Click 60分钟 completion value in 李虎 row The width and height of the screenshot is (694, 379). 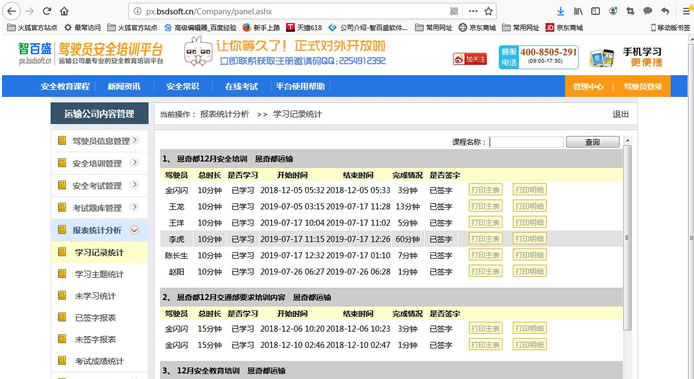point(407,239)
